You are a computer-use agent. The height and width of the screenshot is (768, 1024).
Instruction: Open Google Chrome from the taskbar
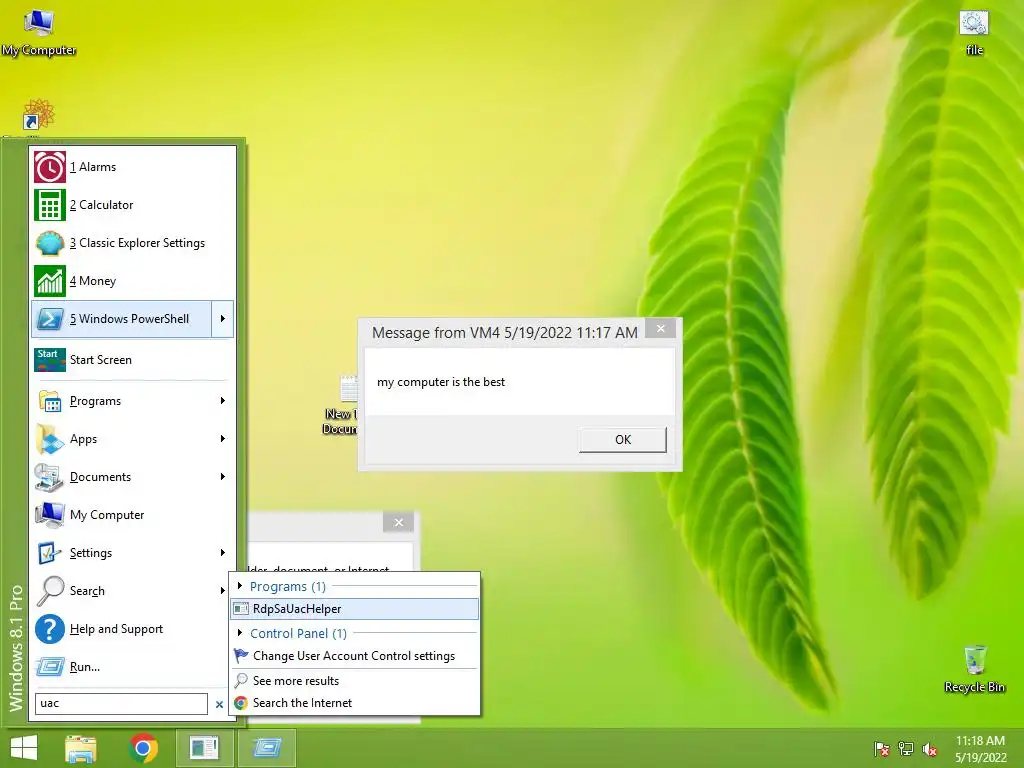[143, 748]
